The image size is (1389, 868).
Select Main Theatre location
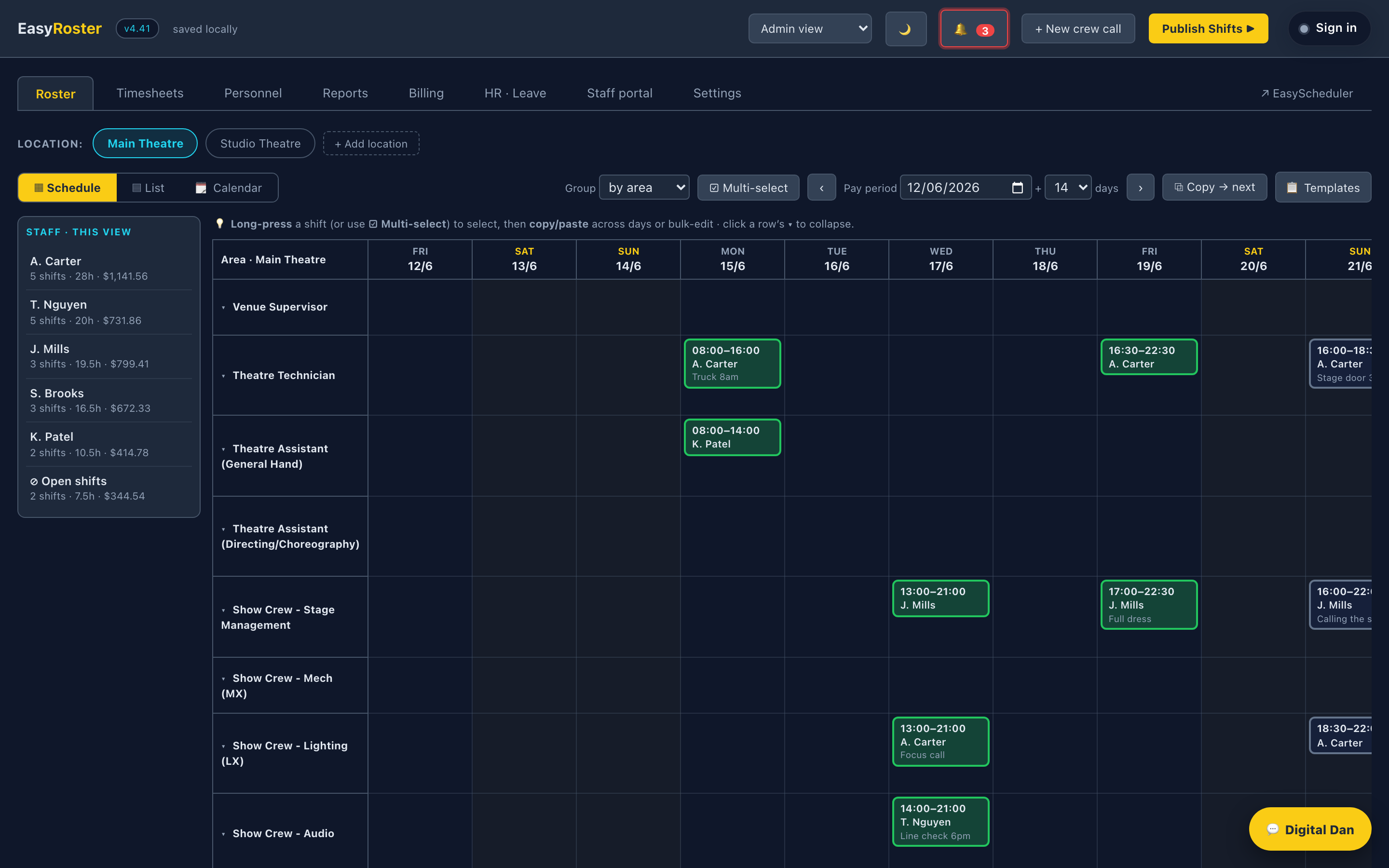(145, 144)
